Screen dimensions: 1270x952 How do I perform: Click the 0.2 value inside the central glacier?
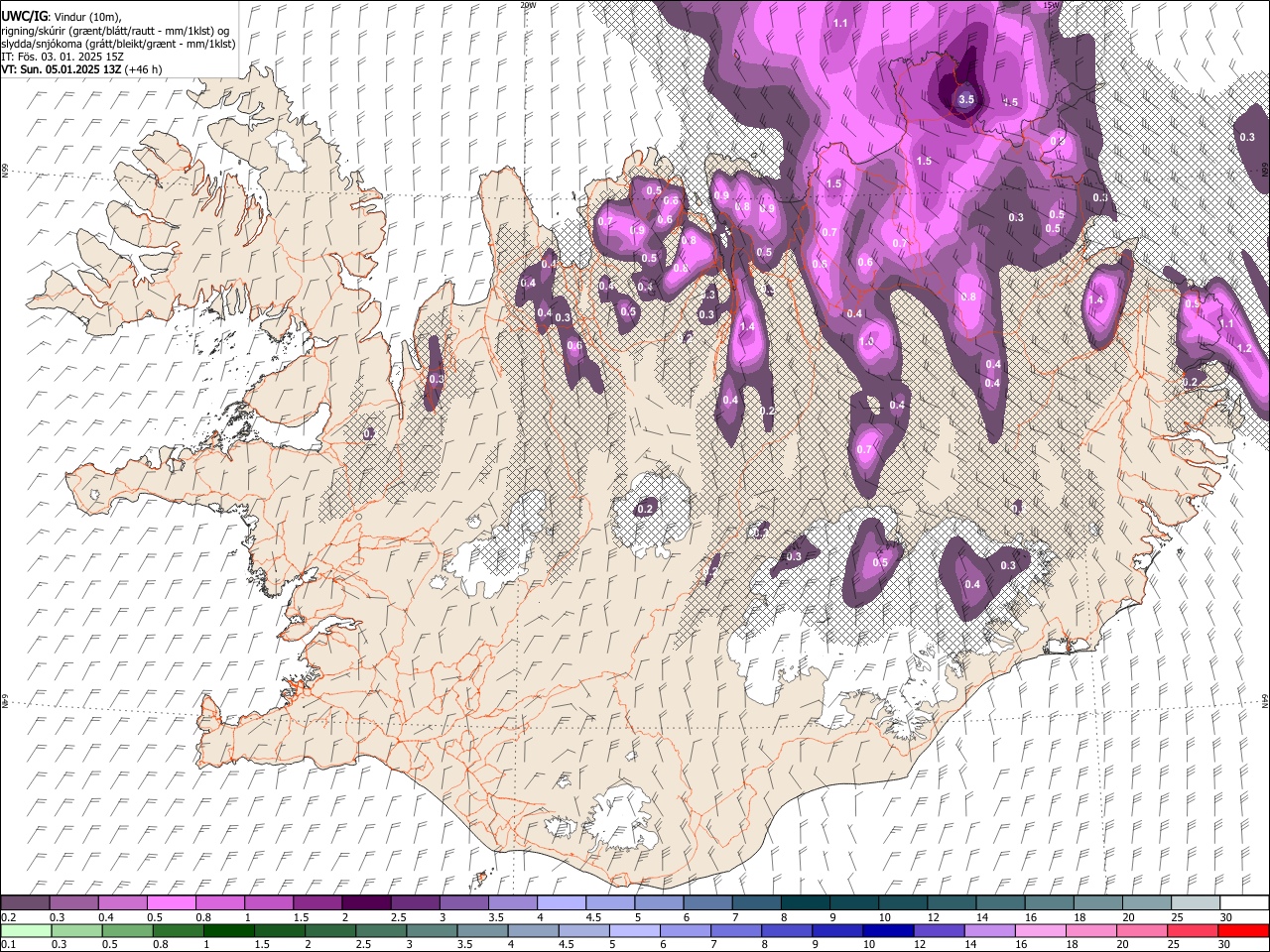(x=645, y=509)
